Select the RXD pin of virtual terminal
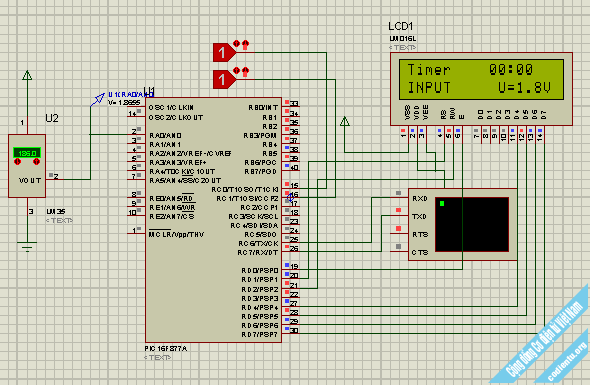Image resolution: width=590 pixels, height=385 pixels. (x=420, y=198)
